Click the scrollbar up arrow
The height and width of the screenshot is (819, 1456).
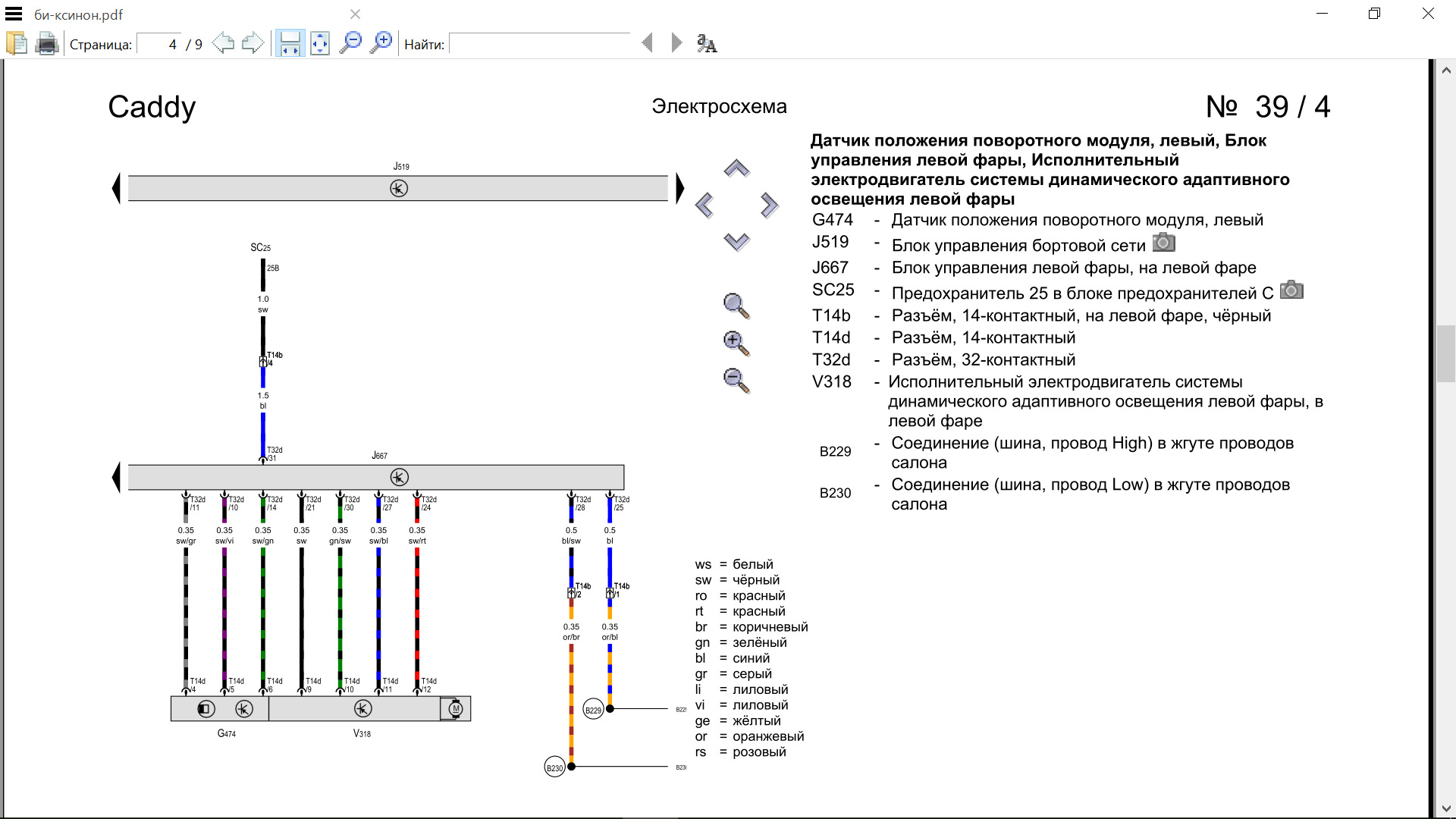[x=1446, y=70]
